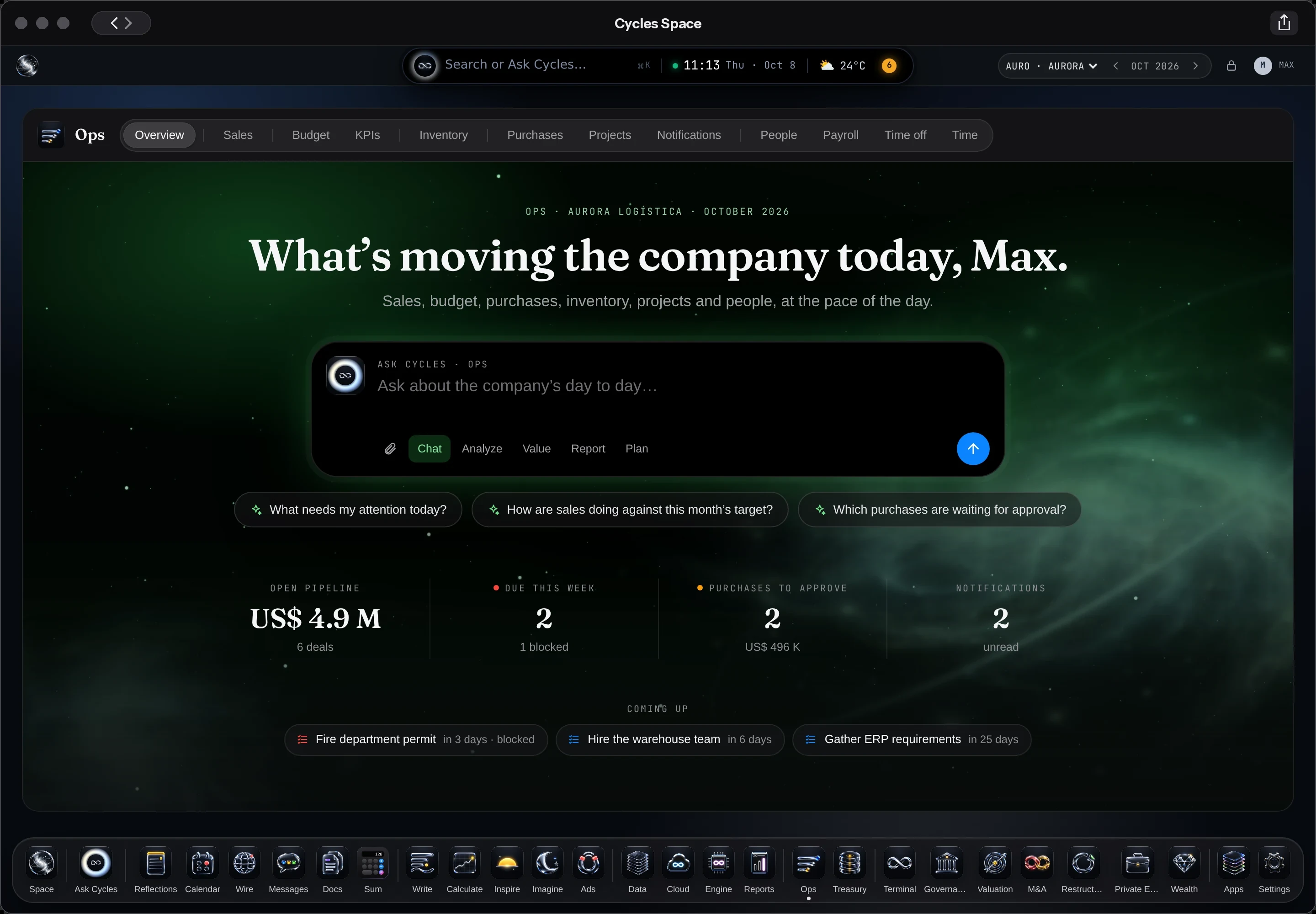Open the Governance dock icon
Image resolution: width=1316 pixels, height=914 pixels.
(x=946, y=862)
